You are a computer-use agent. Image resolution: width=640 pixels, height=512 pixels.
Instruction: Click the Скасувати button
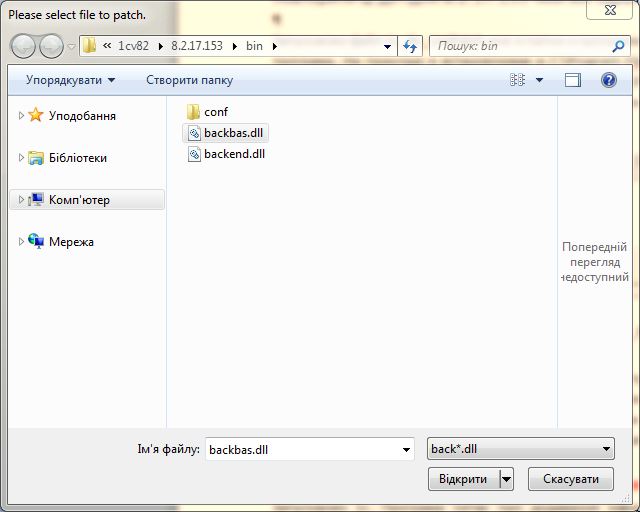571,479
